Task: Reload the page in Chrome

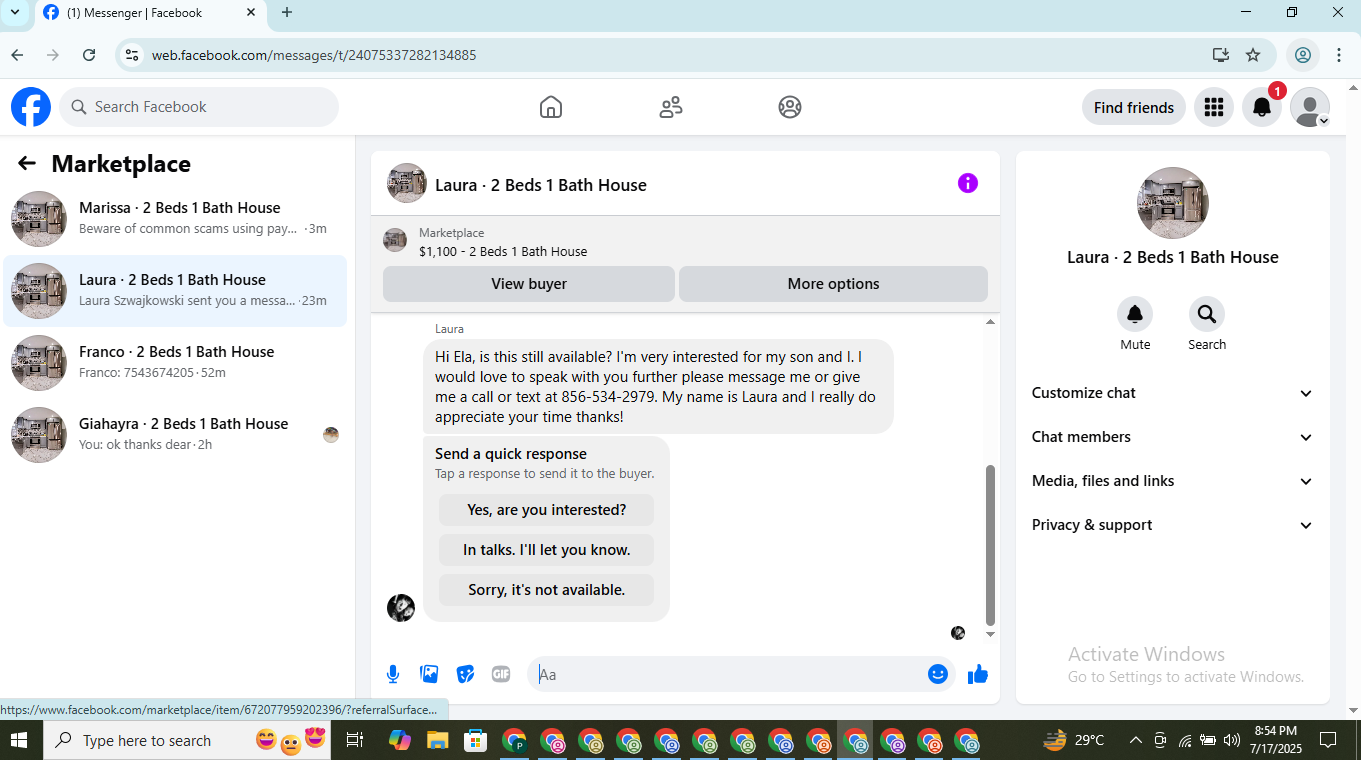Action: [89, 55]
